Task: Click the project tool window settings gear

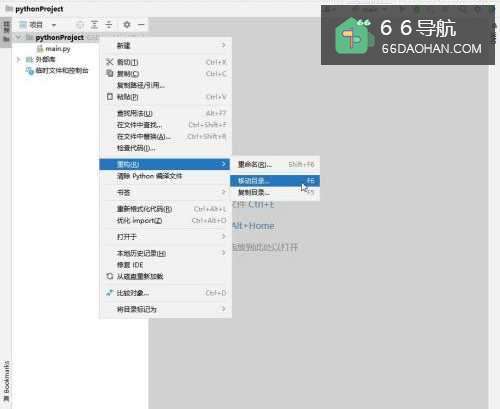Action: click(x=127, y=25)
